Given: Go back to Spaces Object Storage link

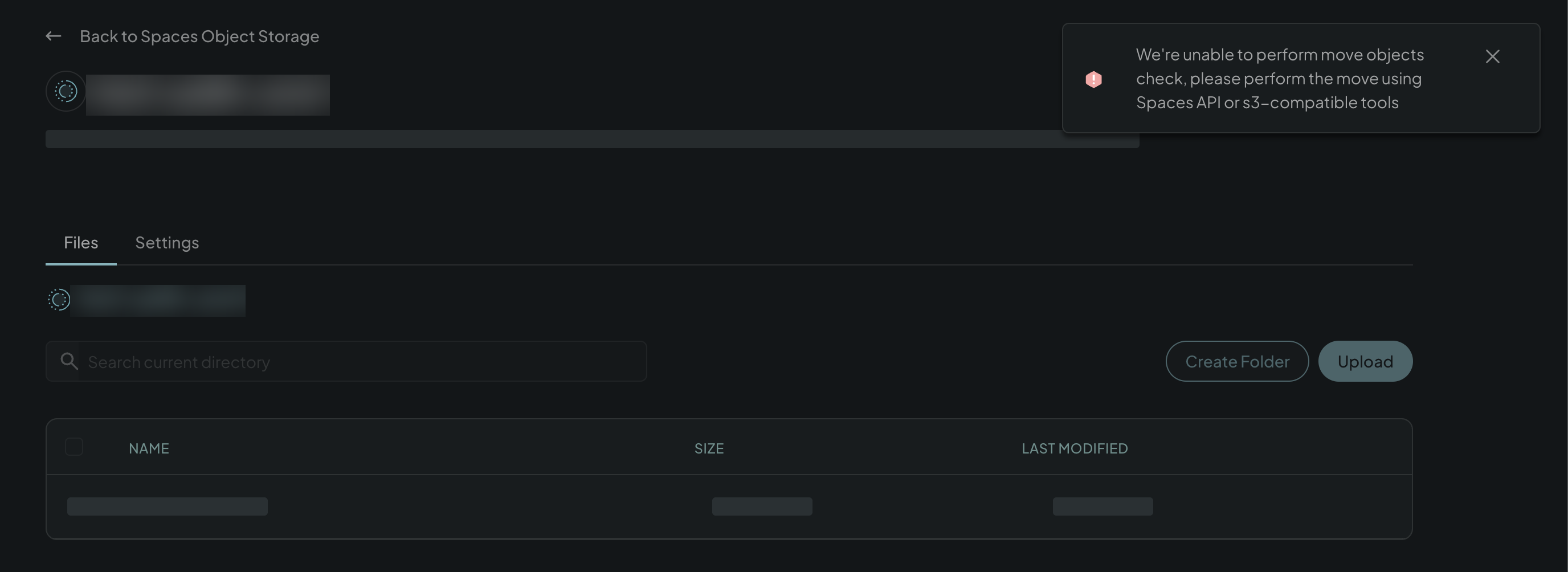Looking at the screenshot, I should coord(199,36).
